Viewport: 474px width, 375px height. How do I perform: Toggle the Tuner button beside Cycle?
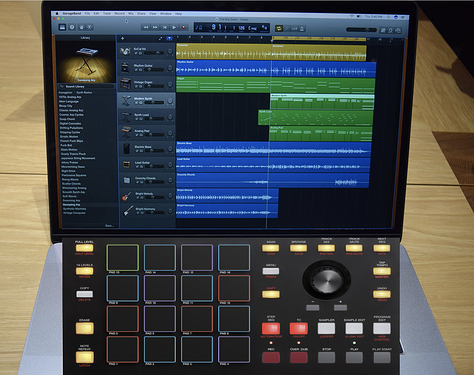(287, 29)
